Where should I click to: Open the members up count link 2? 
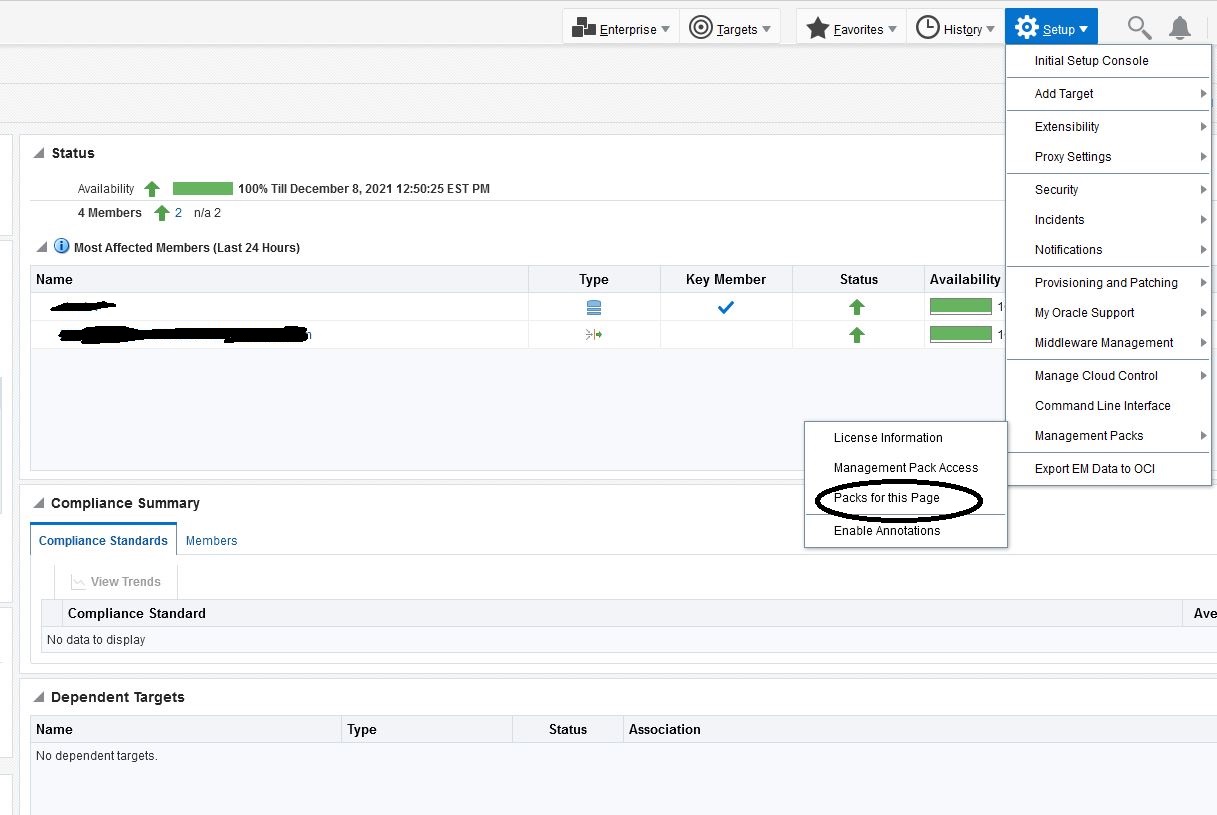coord(178,213)
